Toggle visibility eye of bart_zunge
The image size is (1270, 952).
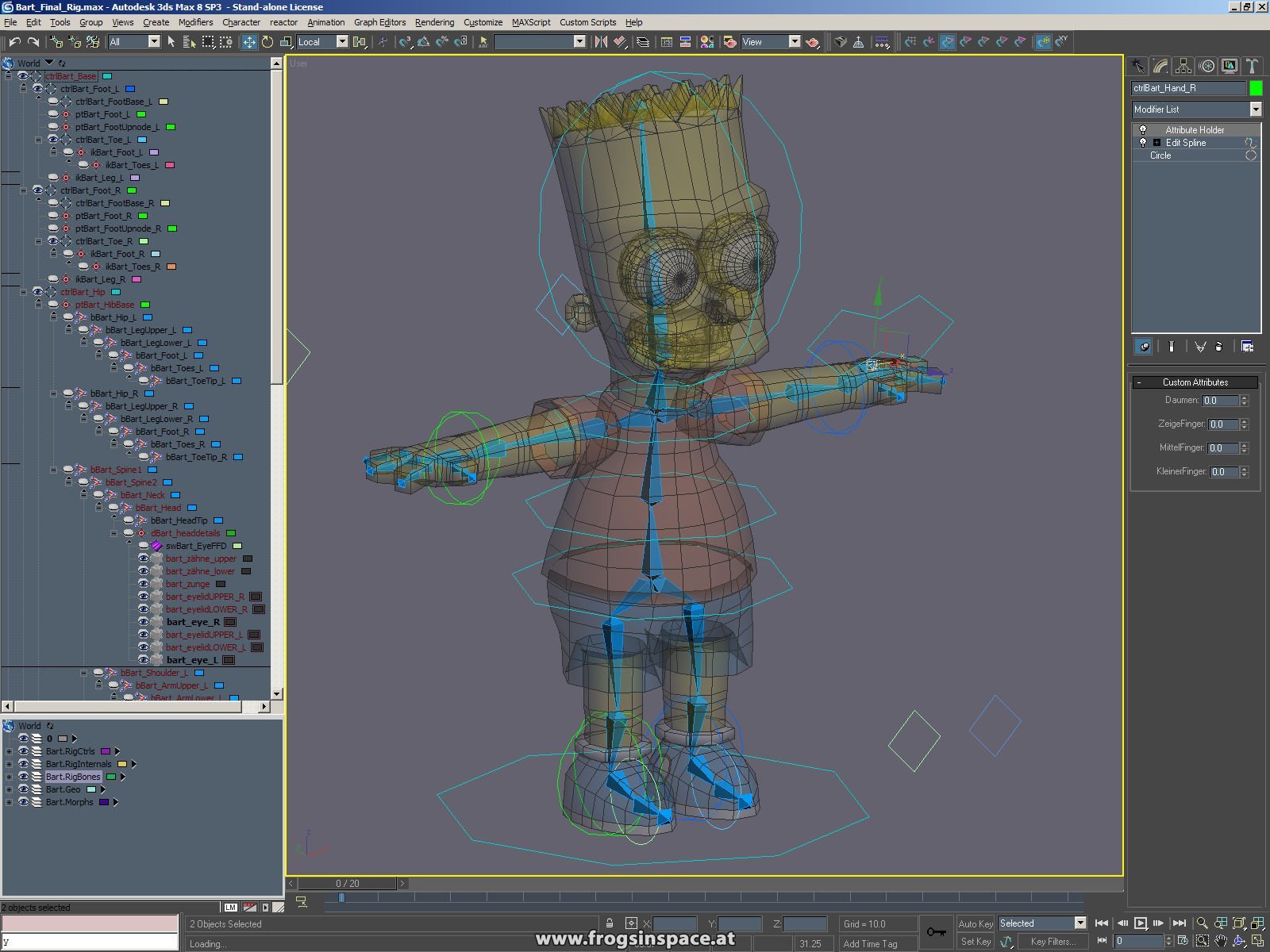144,584
